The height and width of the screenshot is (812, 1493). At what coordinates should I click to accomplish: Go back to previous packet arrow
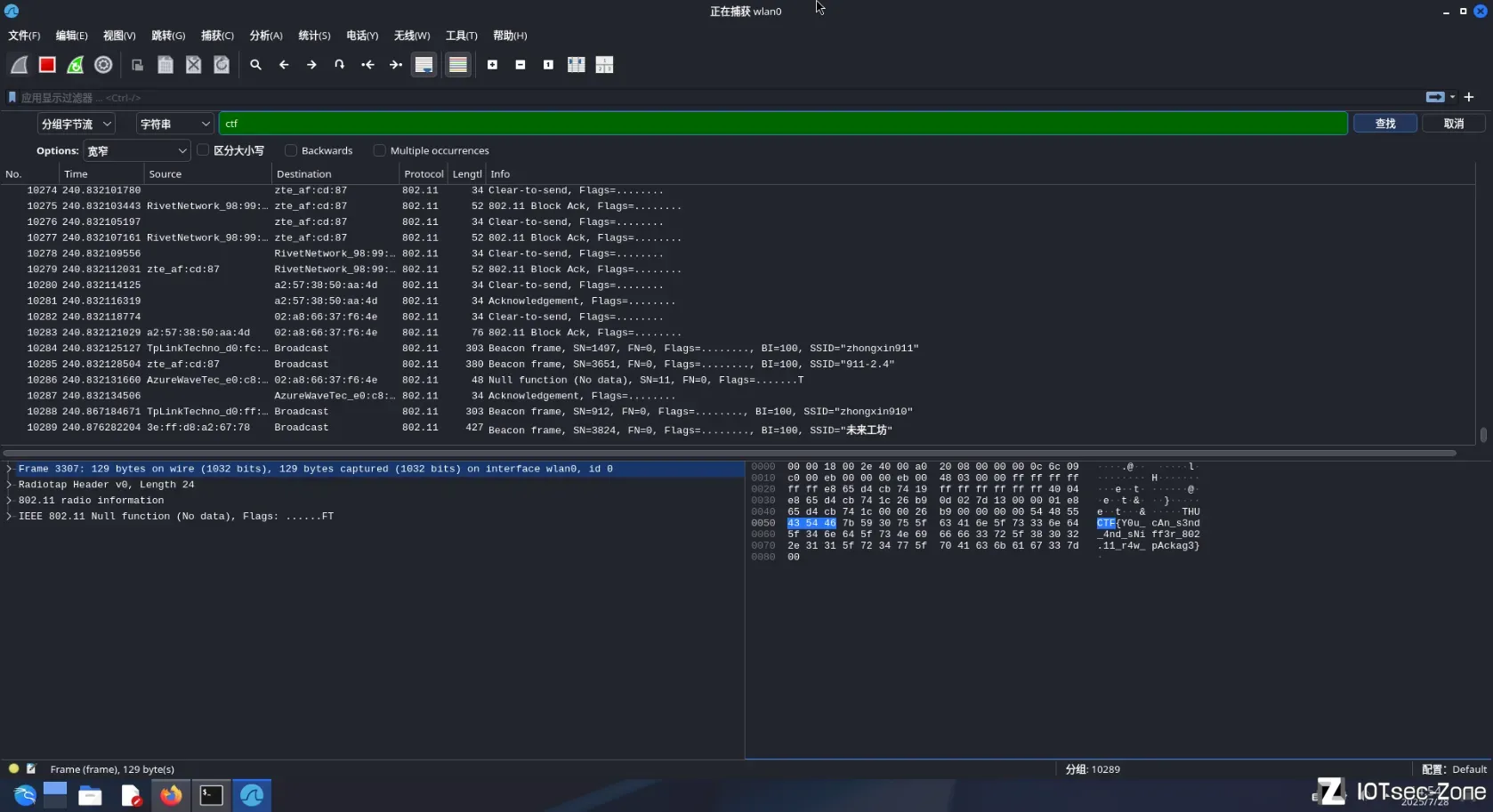(x=284, y=65)
